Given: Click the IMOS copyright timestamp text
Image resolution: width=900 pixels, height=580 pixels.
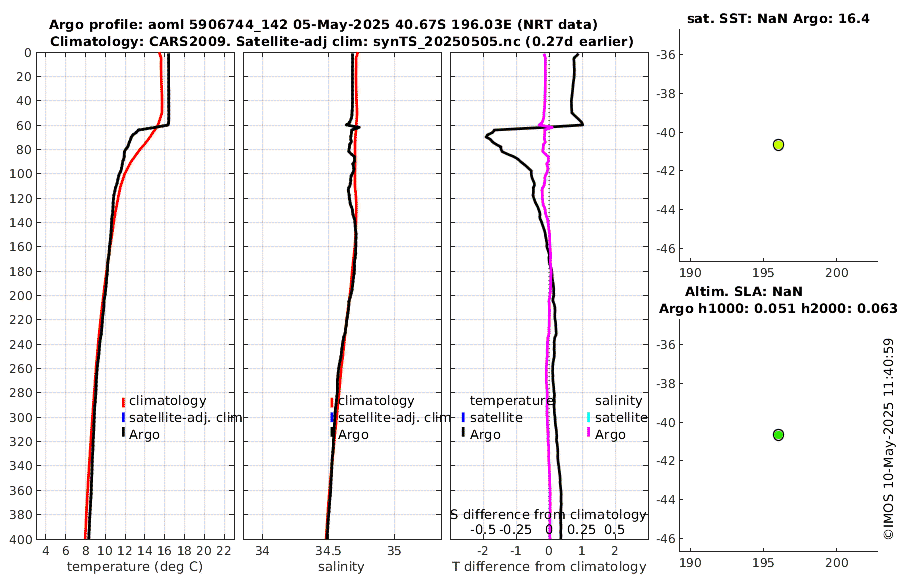Looking at the screenshot, I should [889, 439].
